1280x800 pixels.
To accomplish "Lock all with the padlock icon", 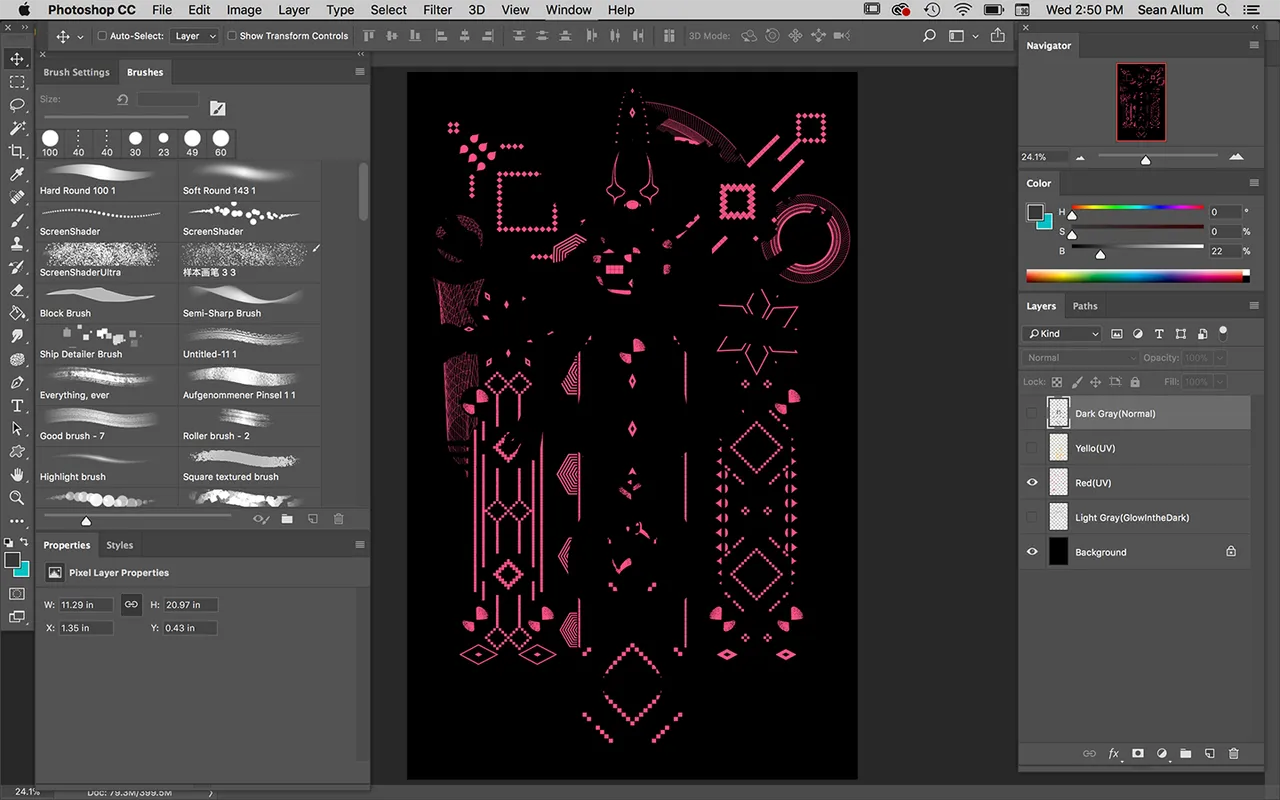I will [x=1135, y=382].
